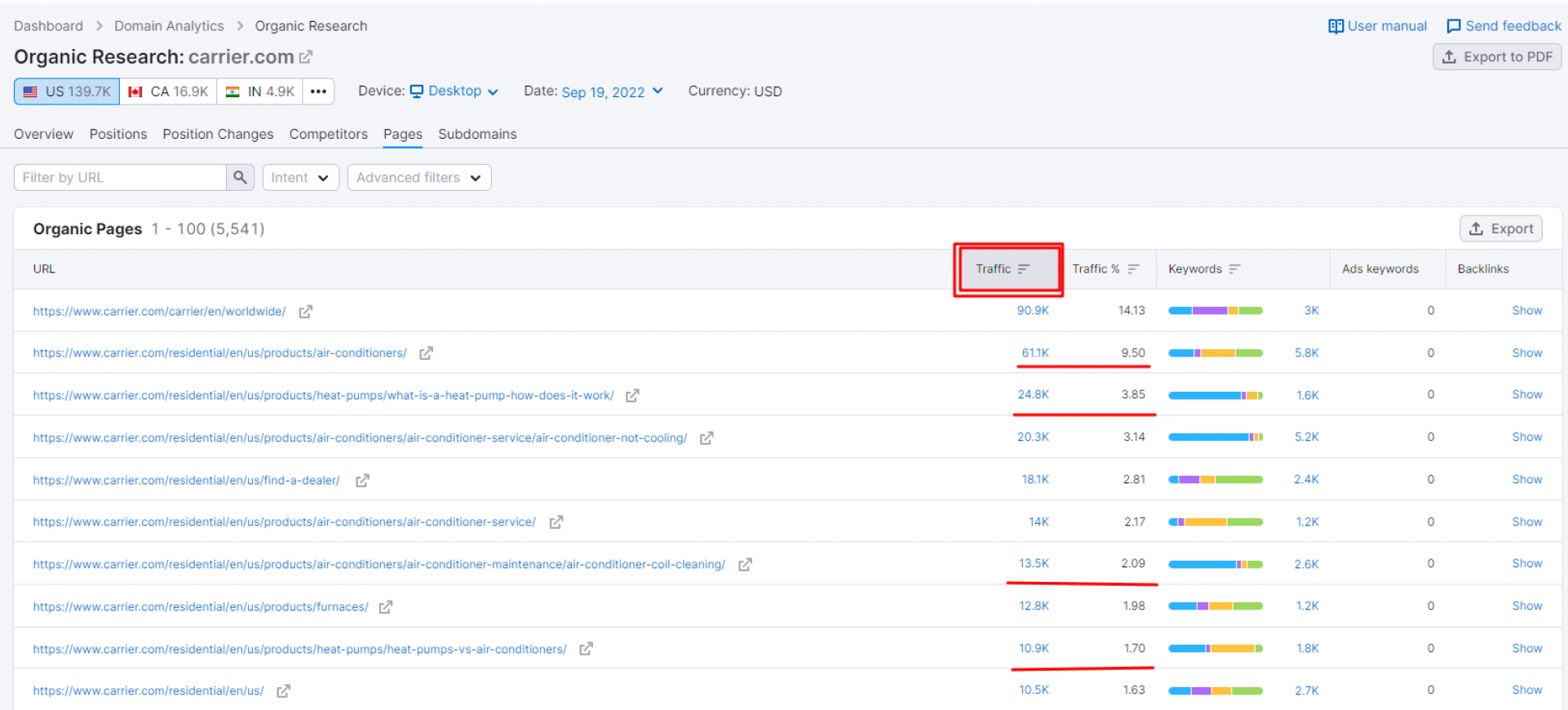The height and width of the screenshot is (710, 1568).
Task: Click the Export to PDF button
Action: [x=1497, y=57]
